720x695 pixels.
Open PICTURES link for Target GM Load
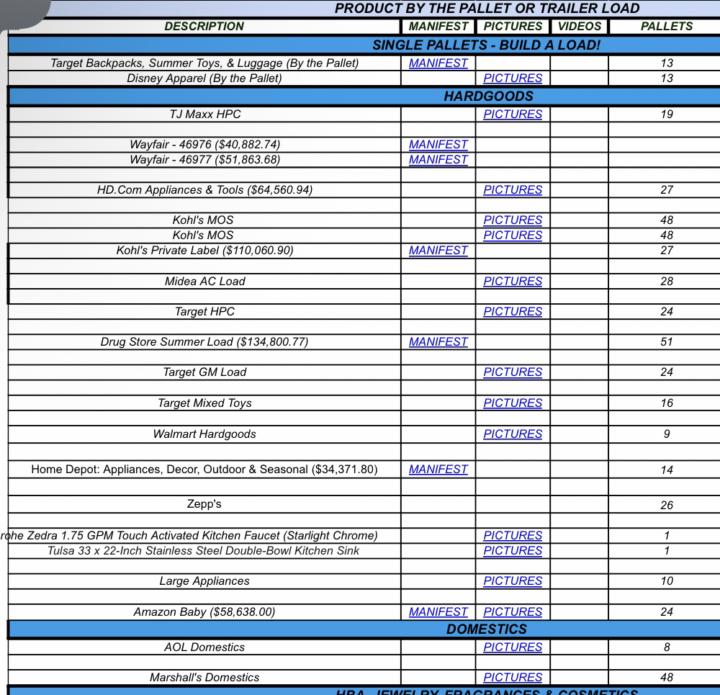coord(512,372)
